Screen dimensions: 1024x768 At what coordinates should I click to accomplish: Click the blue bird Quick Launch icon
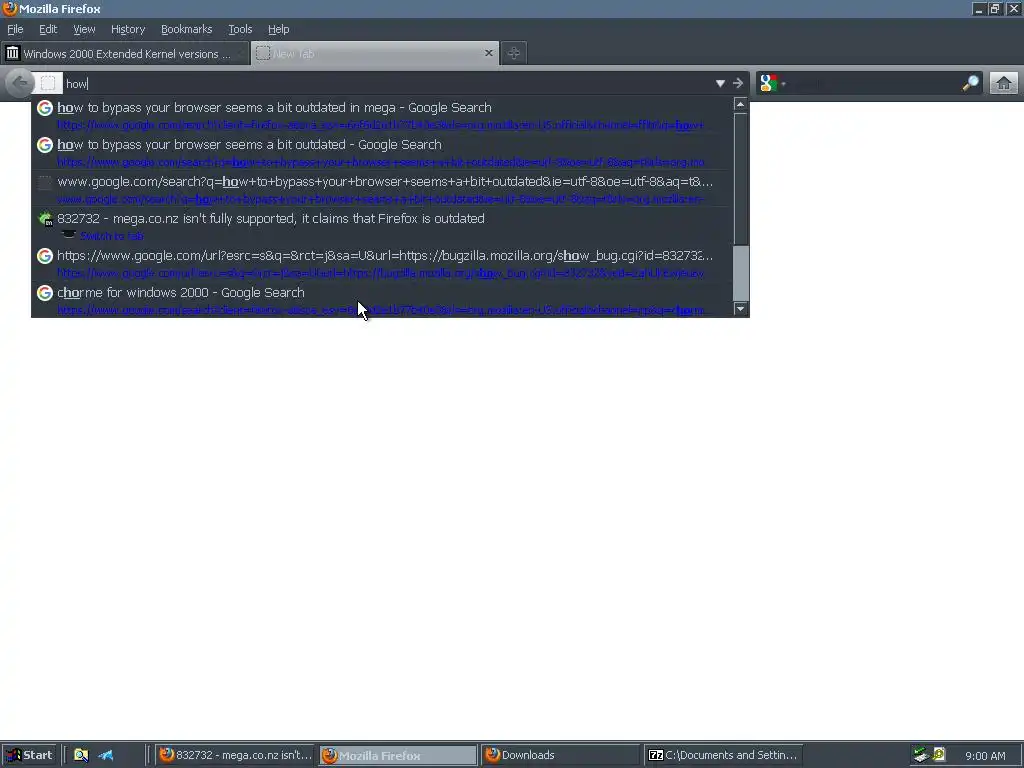click(106, 755)
